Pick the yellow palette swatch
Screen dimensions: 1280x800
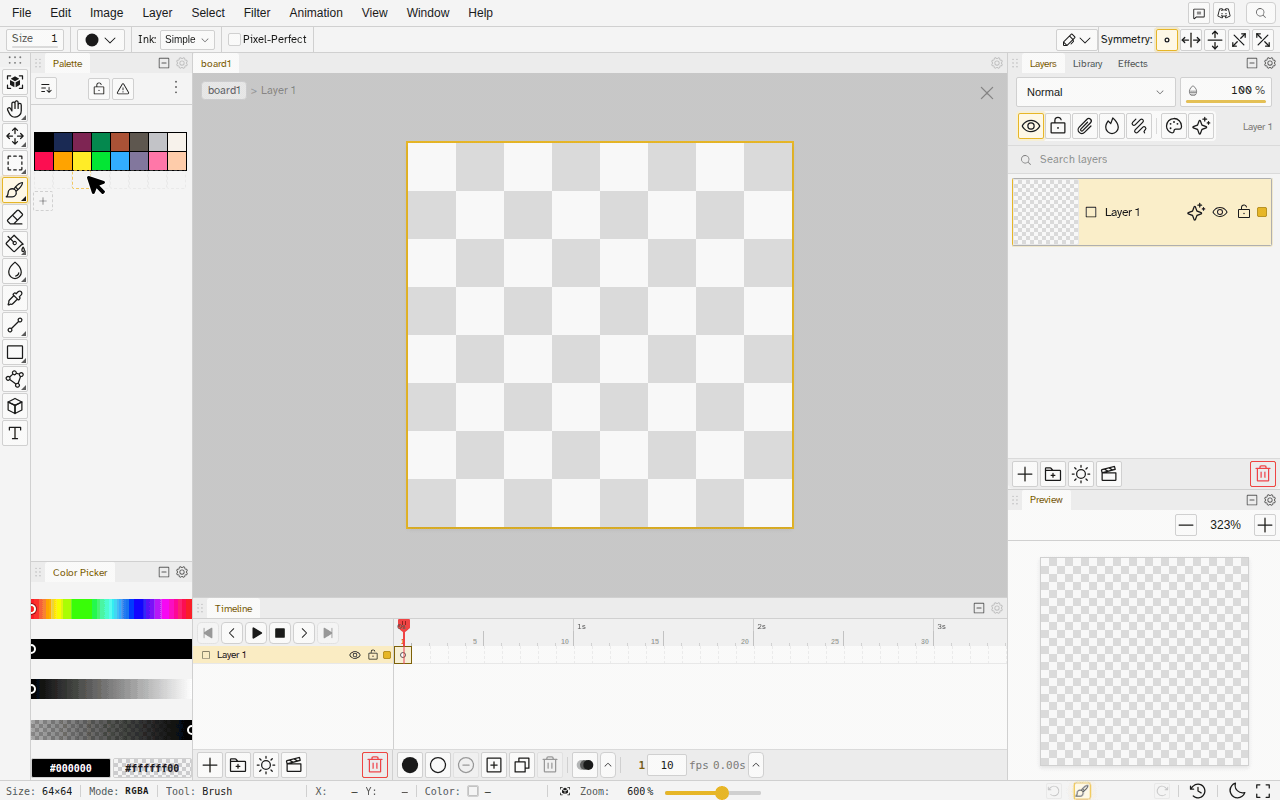coord(82,161)
